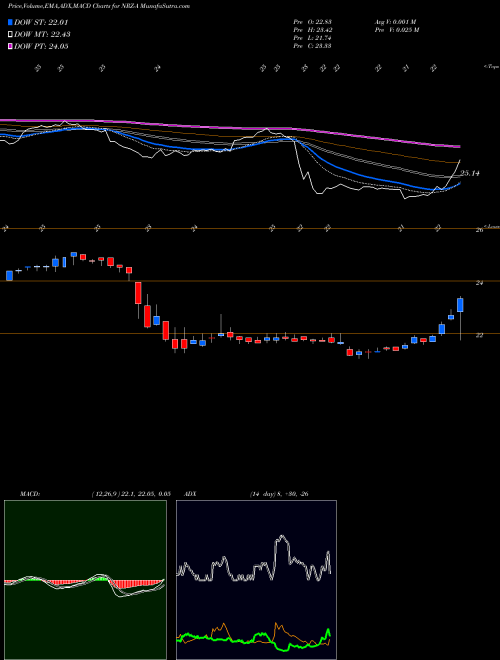Open the green MACD indicator chart
500x660 pixels.
pyautogui.click(x=85, y=580)
